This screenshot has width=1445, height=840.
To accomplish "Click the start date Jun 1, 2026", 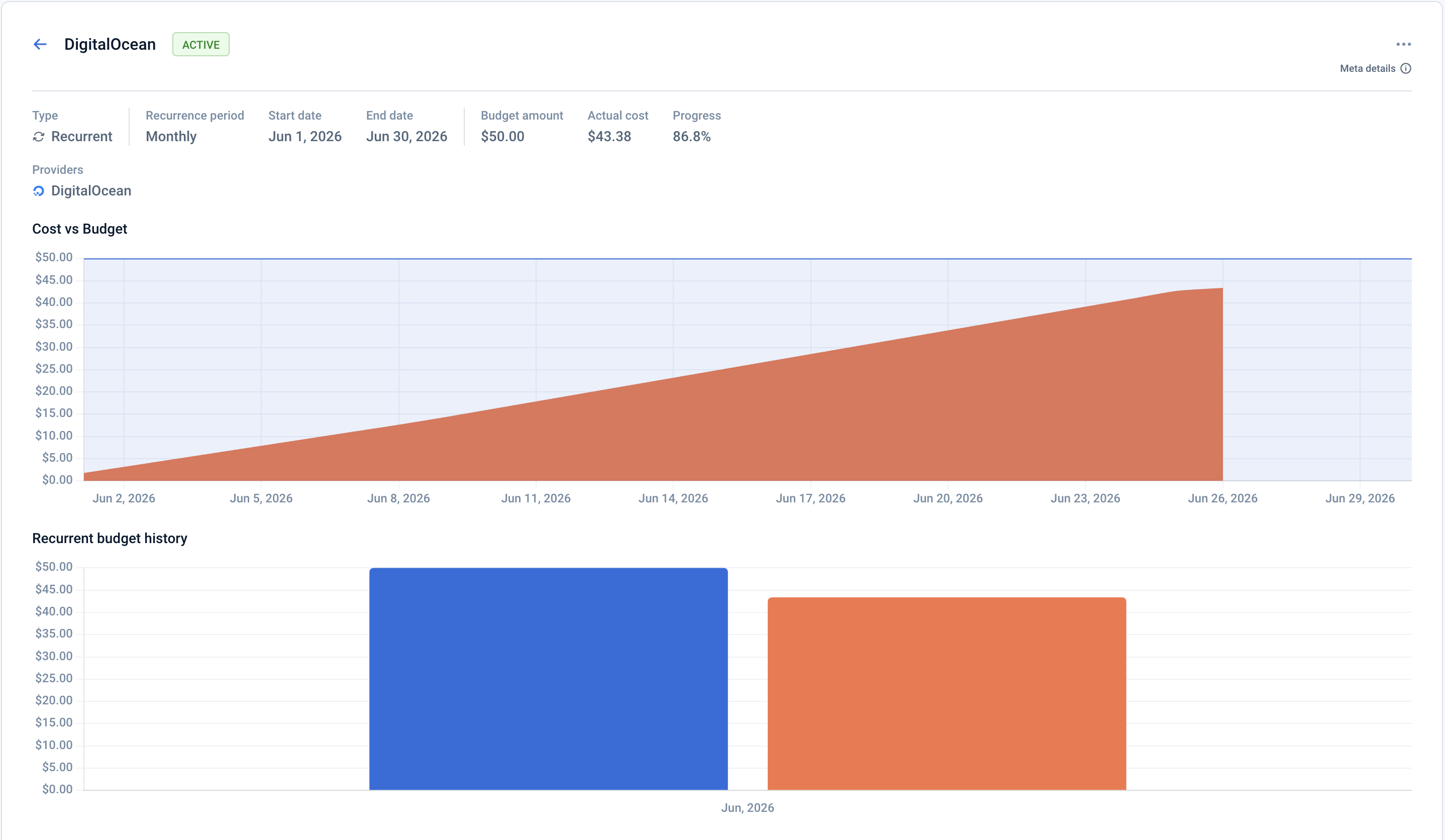I will point(305,137).
